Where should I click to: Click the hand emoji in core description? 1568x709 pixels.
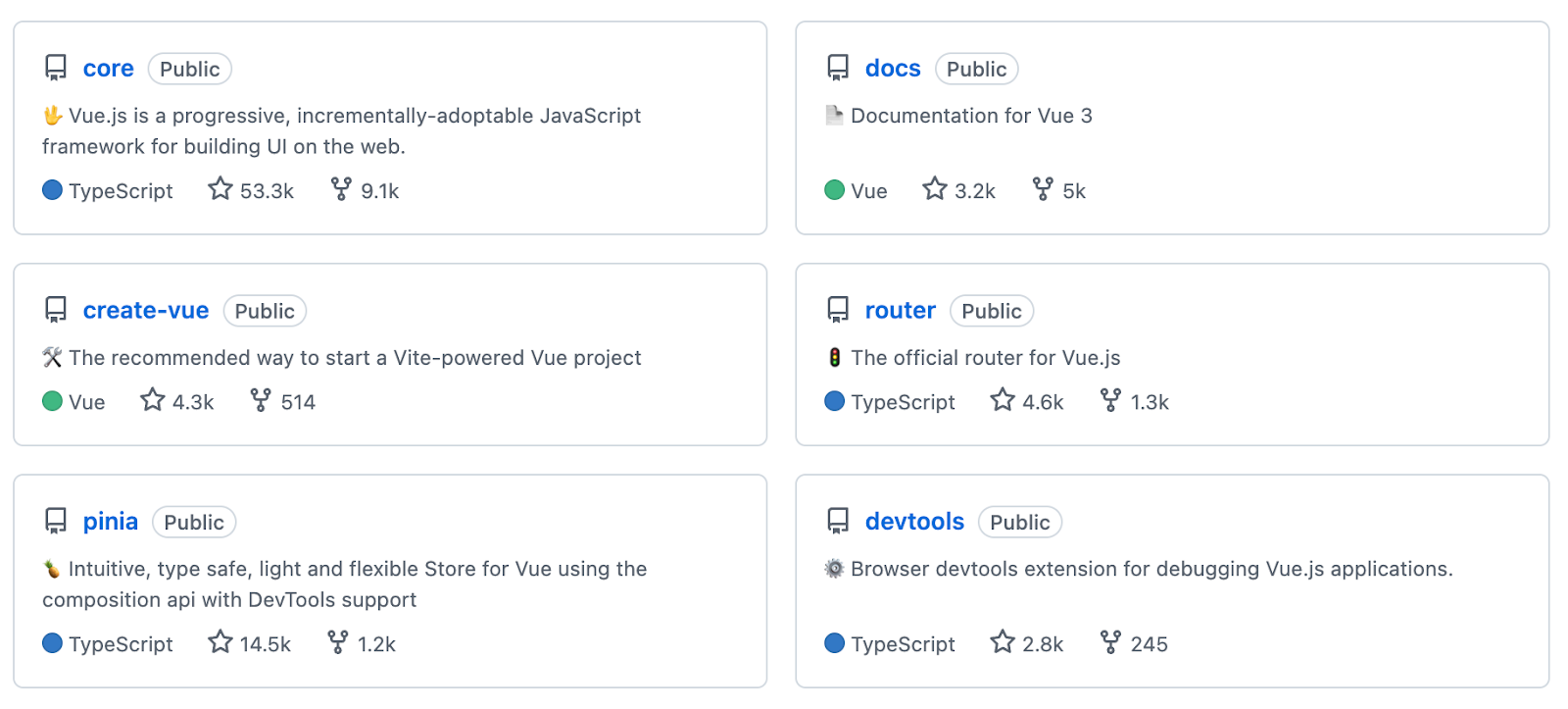pyautogui.click(x=53, y=116)
